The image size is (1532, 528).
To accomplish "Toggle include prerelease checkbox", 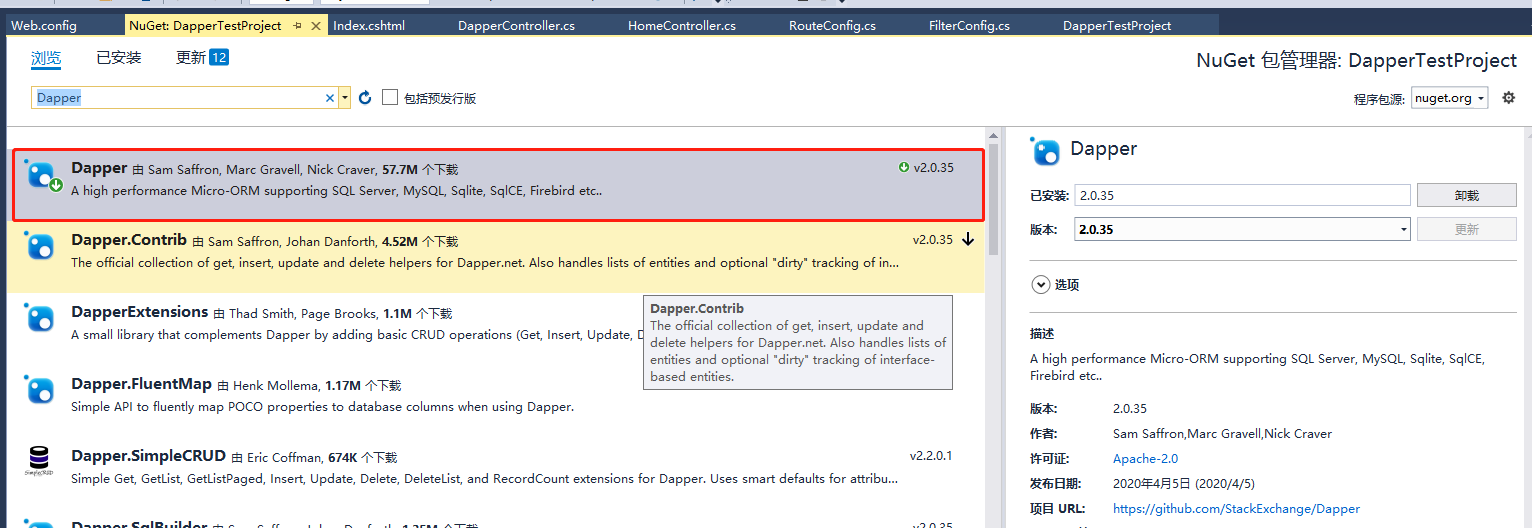I will [390, 97].
